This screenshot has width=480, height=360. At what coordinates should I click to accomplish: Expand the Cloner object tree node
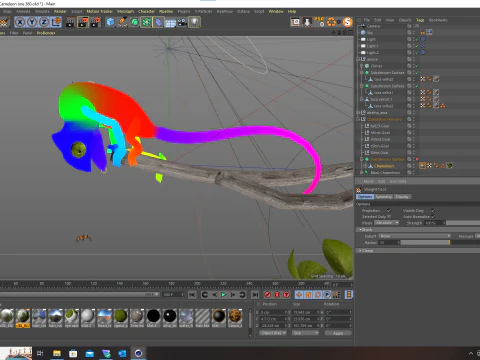tap(362, 66)
